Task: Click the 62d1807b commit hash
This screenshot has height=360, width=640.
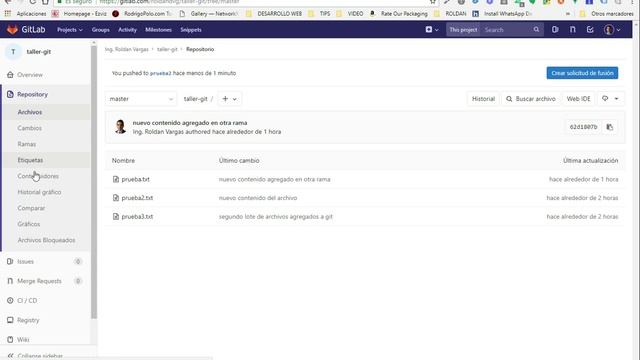Action: pos(583,127)
